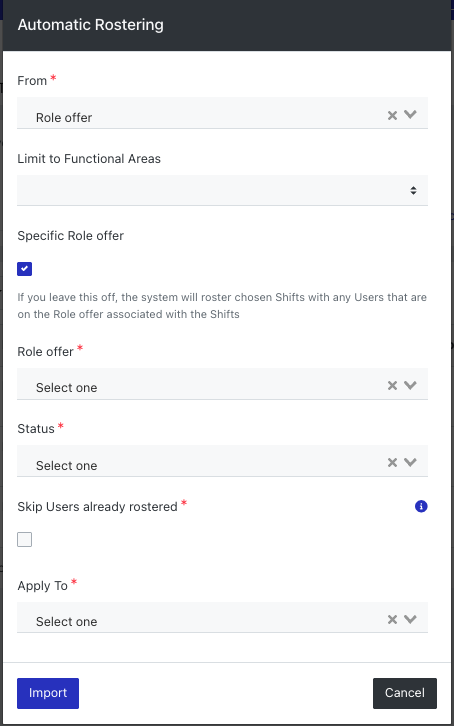Expand the Apply To dropdown chevron

410,619
